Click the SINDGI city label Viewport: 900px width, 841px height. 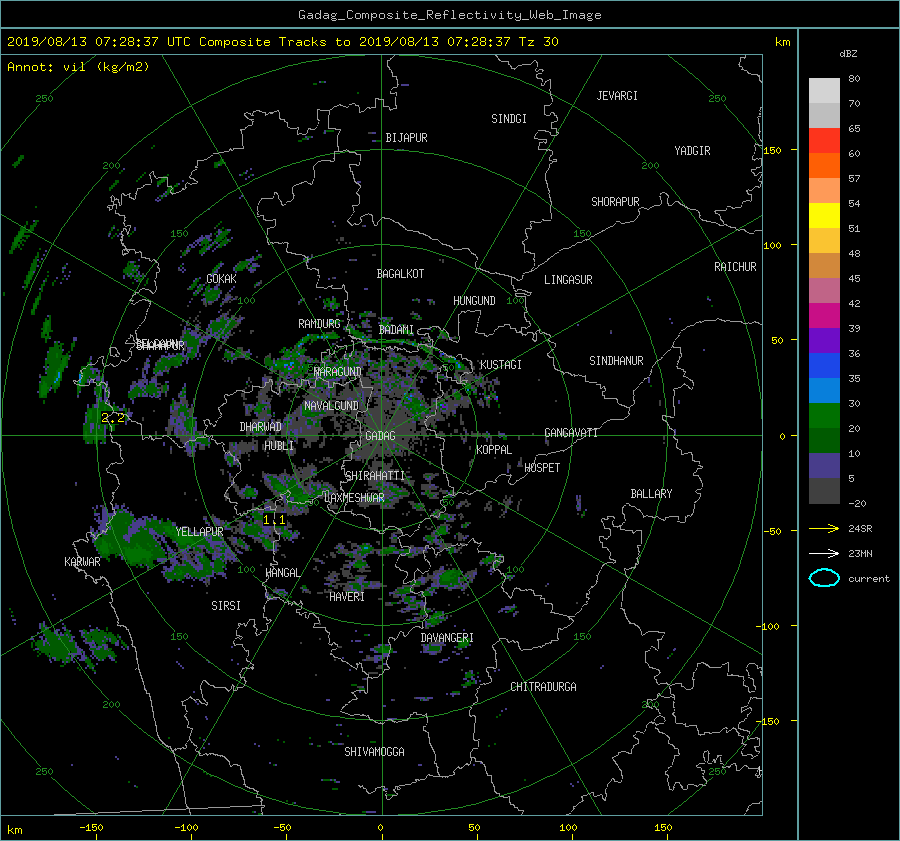tap(509, 119)
